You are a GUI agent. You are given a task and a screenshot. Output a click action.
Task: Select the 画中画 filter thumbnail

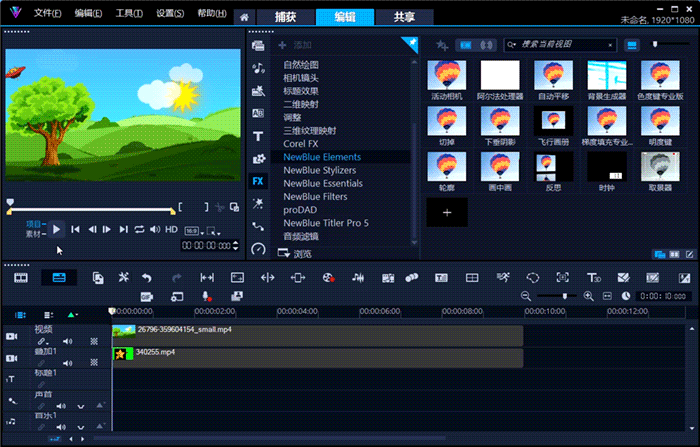point(500,171)
